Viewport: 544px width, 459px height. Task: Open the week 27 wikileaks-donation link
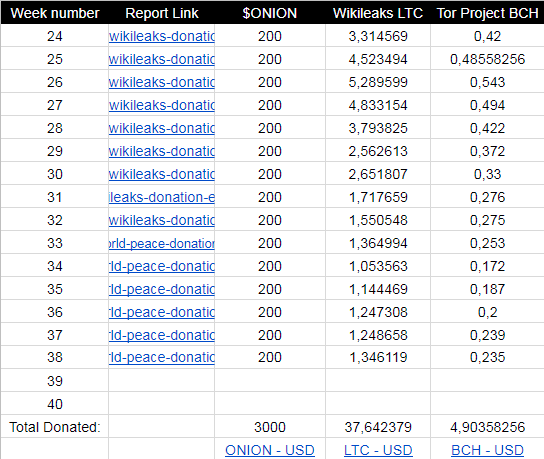pos(162,105)
